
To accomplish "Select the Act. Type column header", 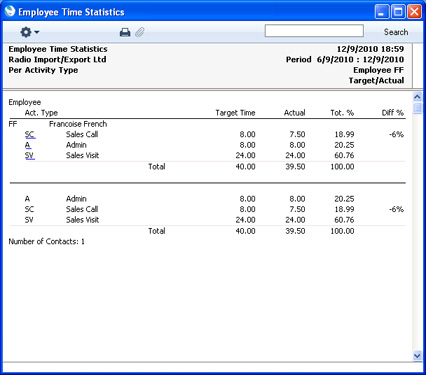I will [x=41, y=113].
